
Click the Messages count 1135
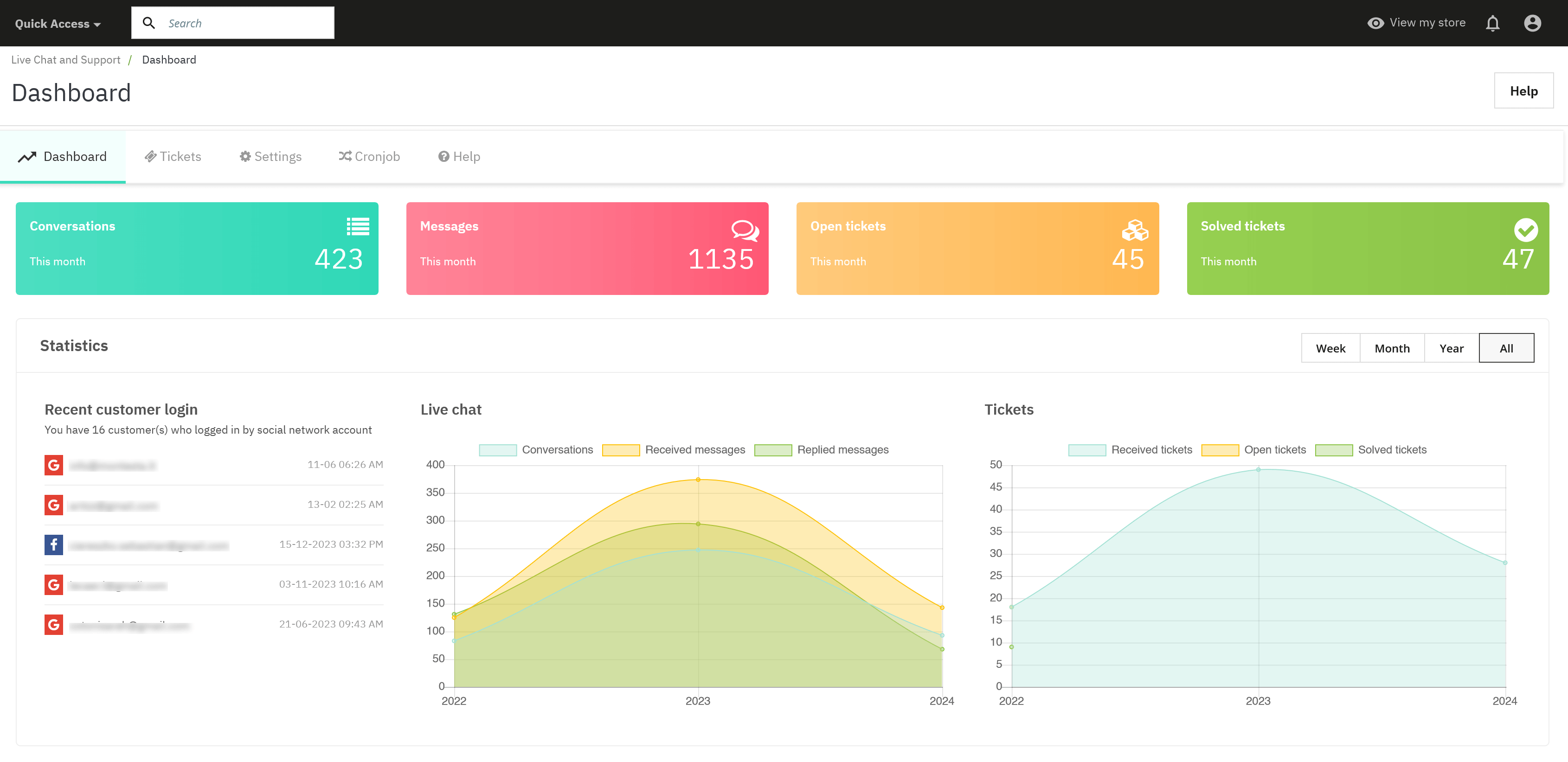(x=721, y=259)
